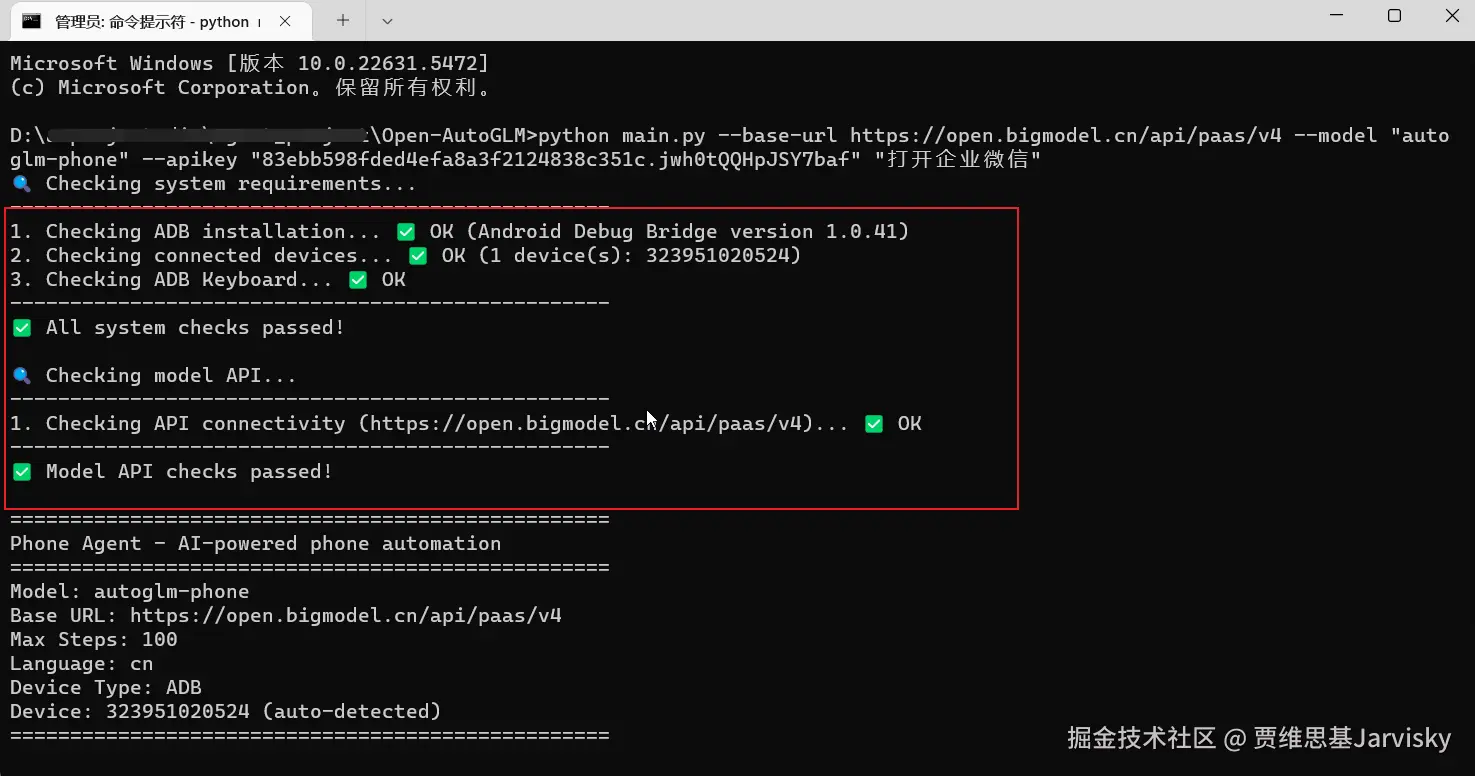Select the 管理员: 命令提示符 tab title

coord(152,21)
